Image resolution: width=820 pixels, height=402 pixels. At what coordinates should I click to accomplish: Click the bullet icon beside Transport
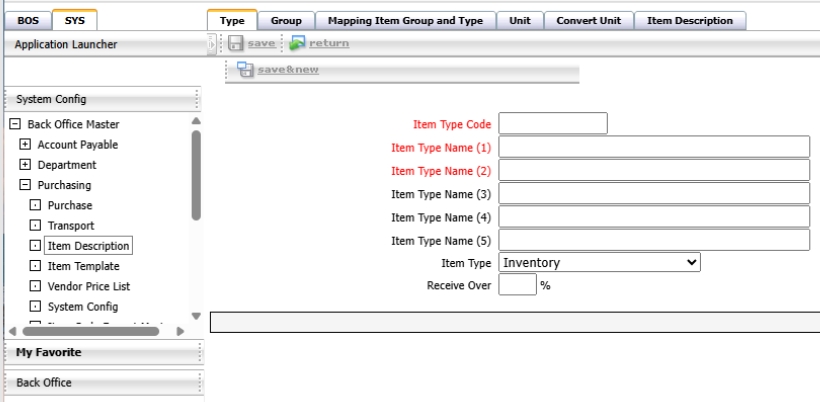[x=35, y=226]
